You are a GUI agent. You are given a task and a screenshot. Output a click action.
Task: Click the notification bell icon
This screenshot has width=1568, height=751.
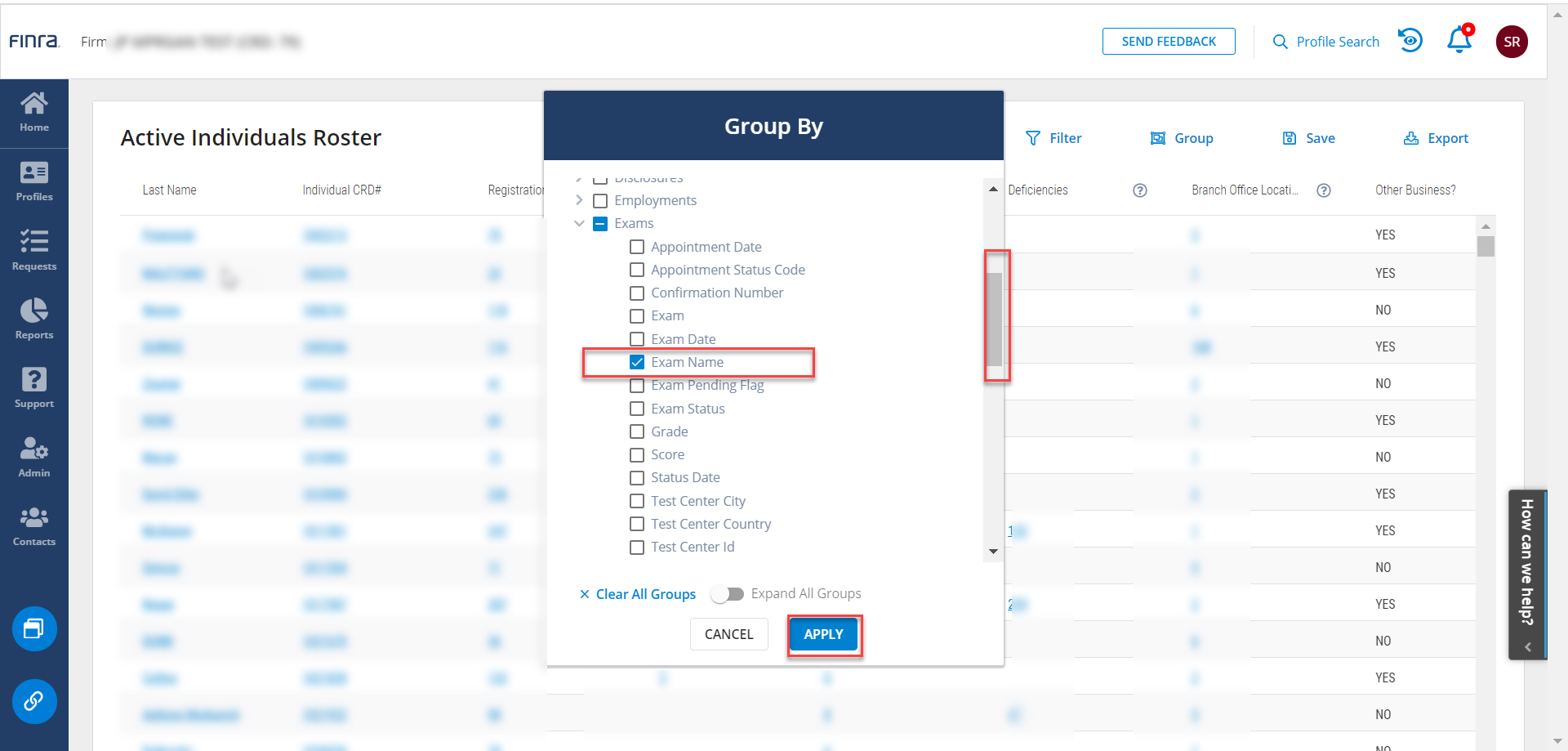[1459, 41]
